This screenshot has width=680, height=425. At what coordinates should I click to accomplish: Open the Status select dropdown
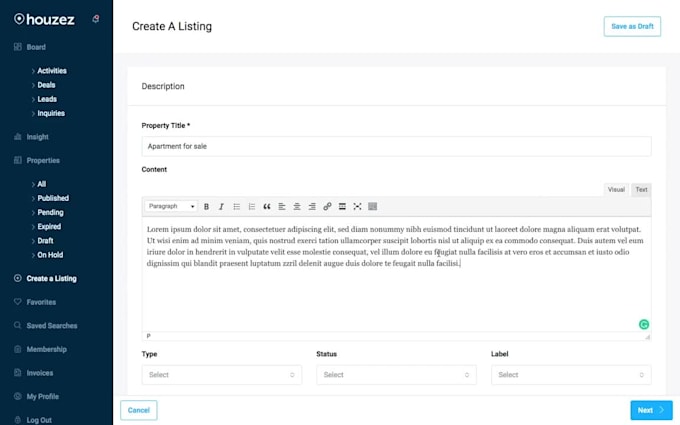396,375
